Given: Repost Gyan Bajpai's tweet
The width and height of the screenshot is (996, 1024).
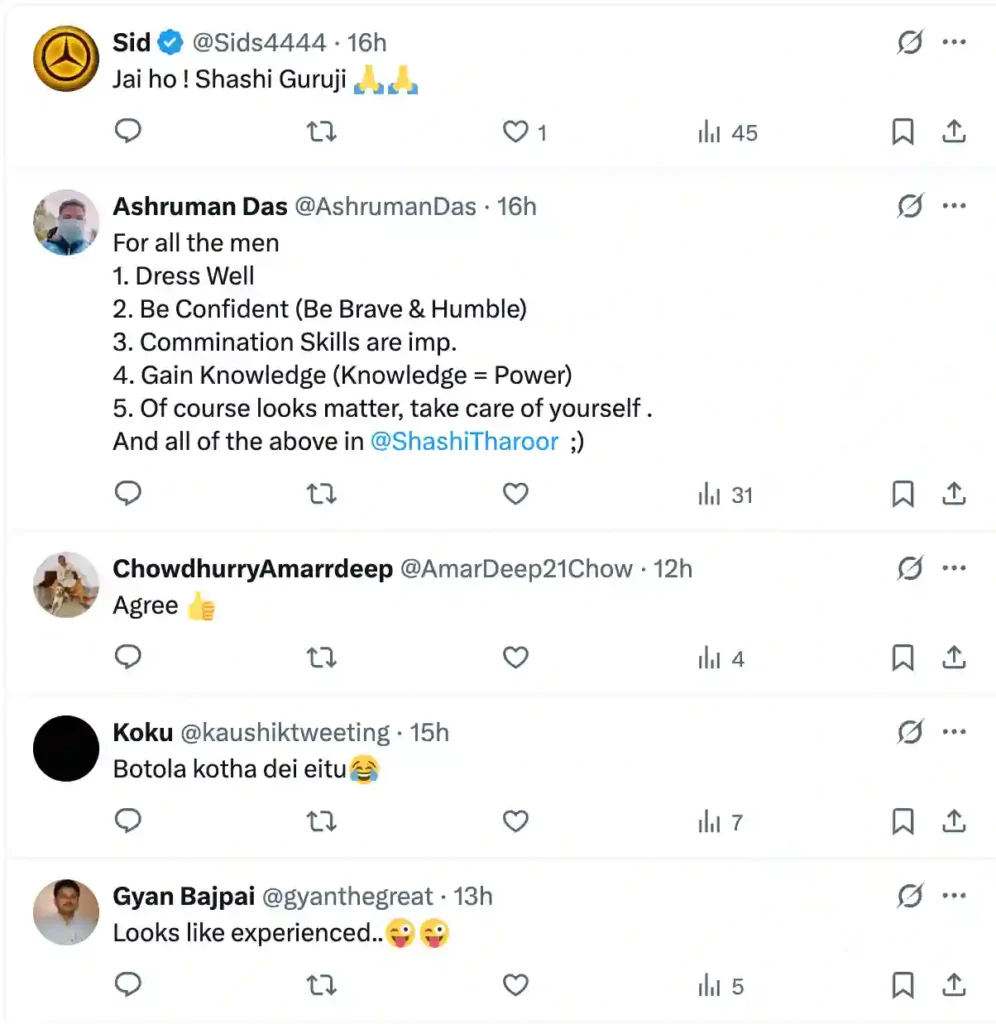Looking at the screenshot, I should click(x=321, y=985).
